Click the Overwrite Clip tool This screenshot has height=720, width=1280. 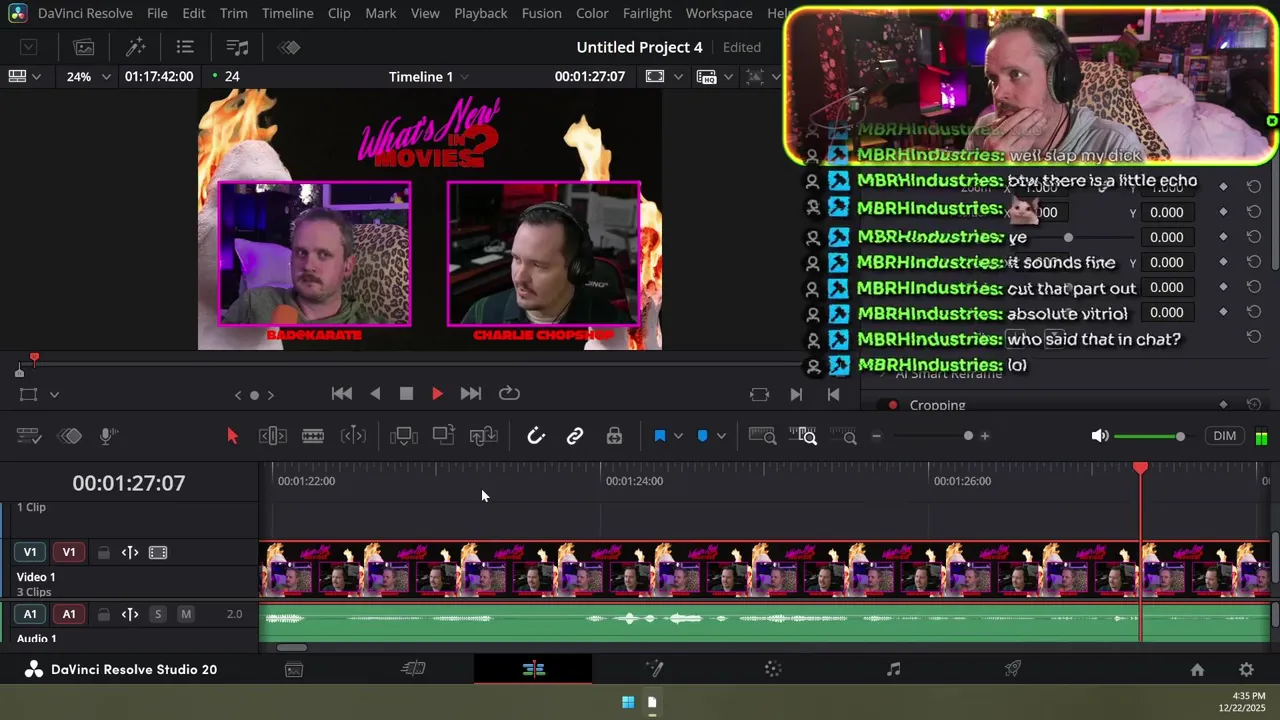coord(443,436)
